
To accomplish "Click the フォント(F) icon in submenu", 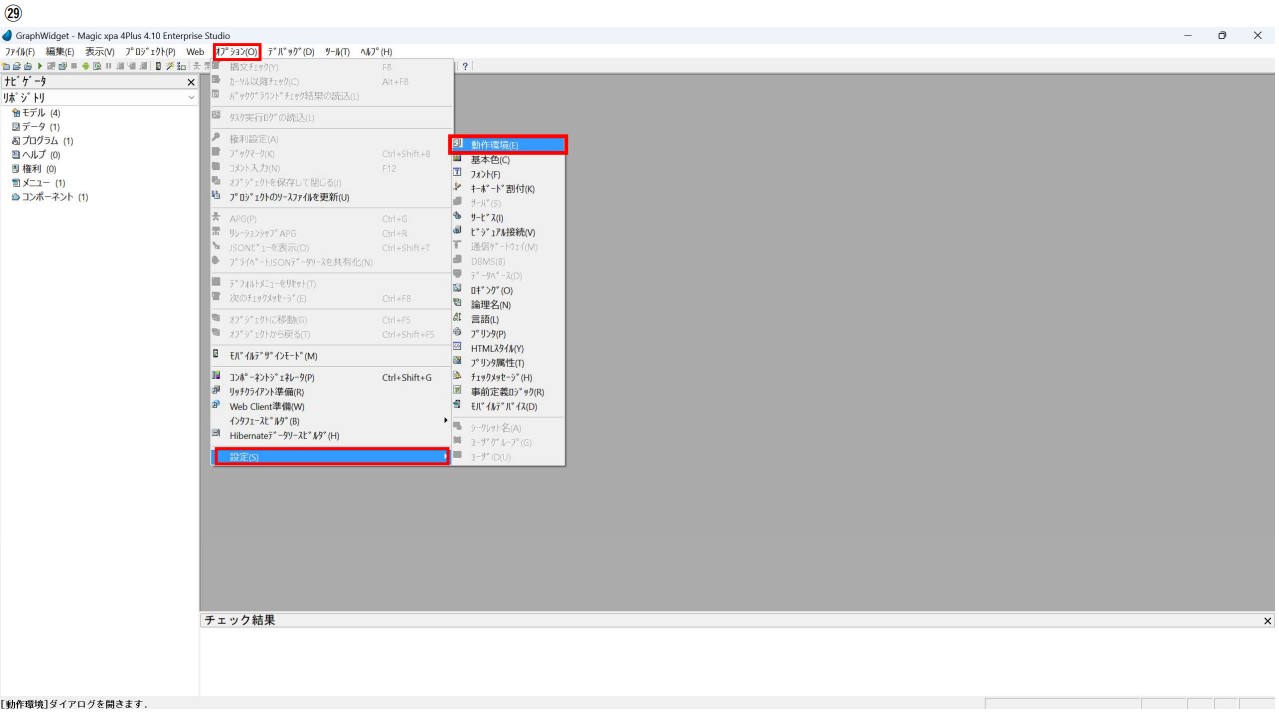I will (x=457, y=174).
